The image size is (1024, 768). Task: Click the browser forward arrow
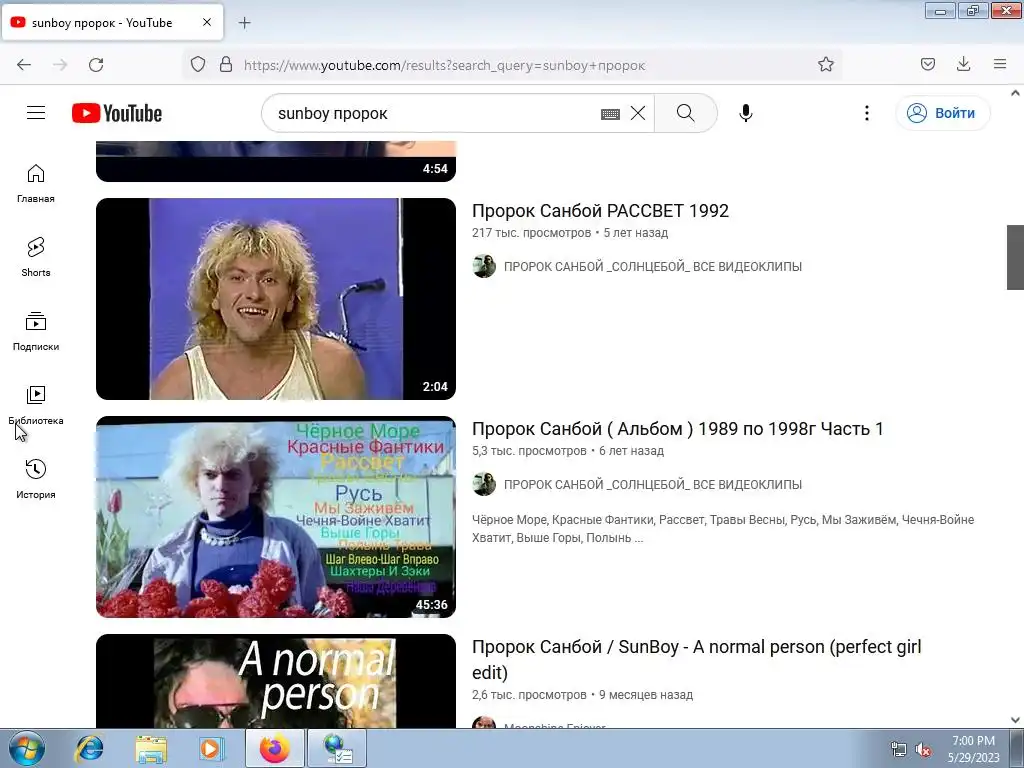(60, 65)
